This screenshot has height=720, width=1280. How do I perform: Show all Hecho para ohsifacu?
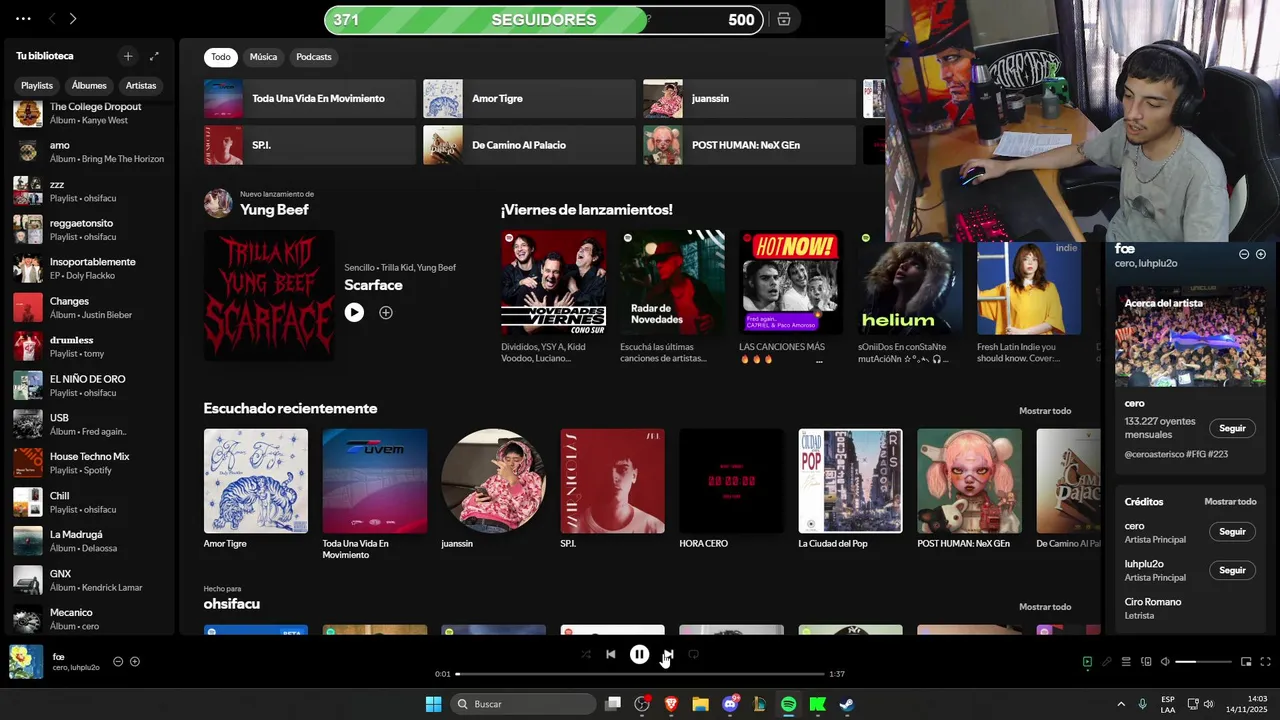click(1045, 607)
